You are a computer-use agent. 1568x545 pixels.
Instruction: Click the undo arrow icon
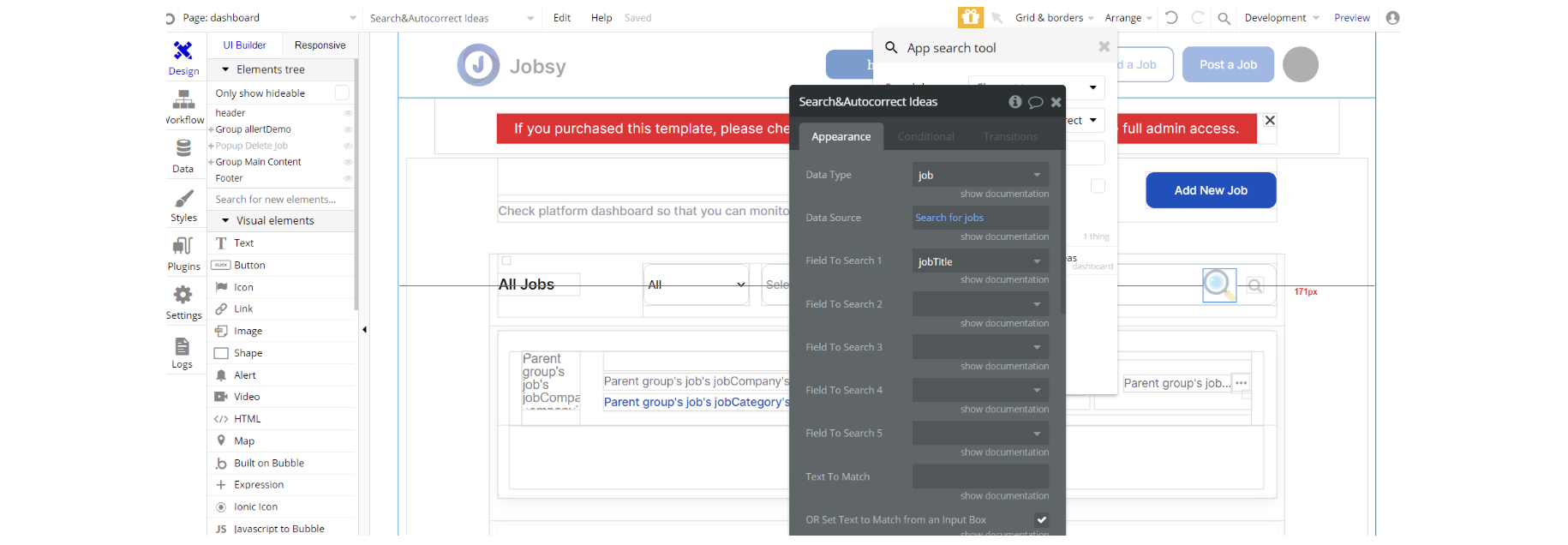[1171, 17]
